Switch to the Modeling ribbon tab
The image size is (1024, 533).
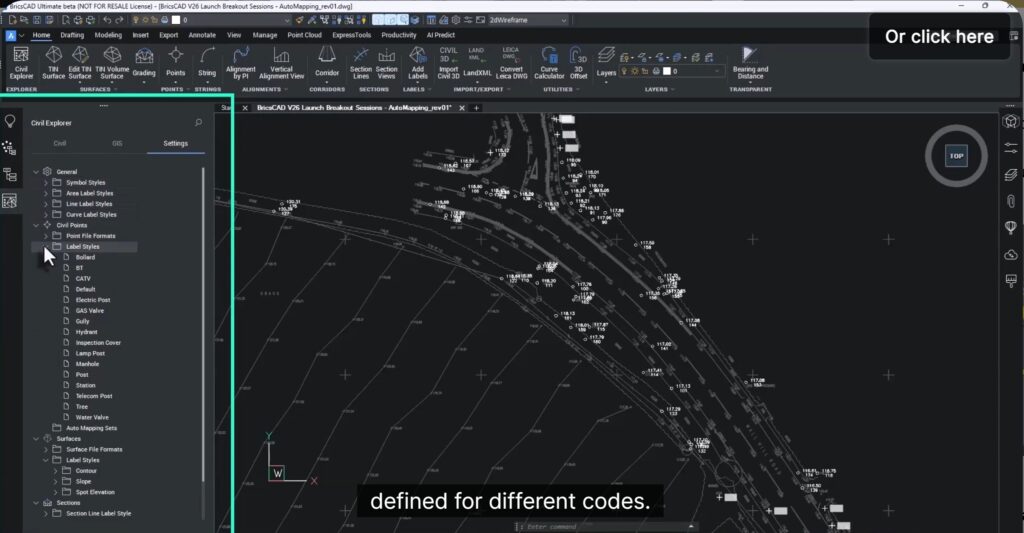108,35
